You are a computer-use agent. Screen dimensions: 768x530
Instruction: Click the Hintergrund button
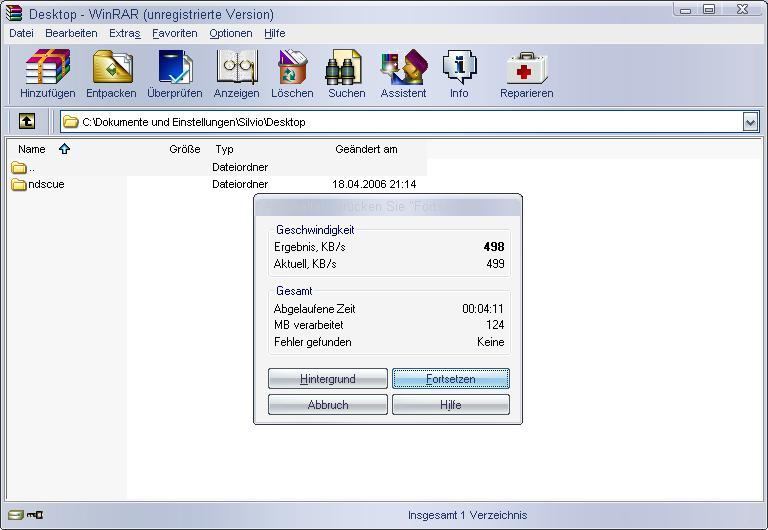pos(328,379)
